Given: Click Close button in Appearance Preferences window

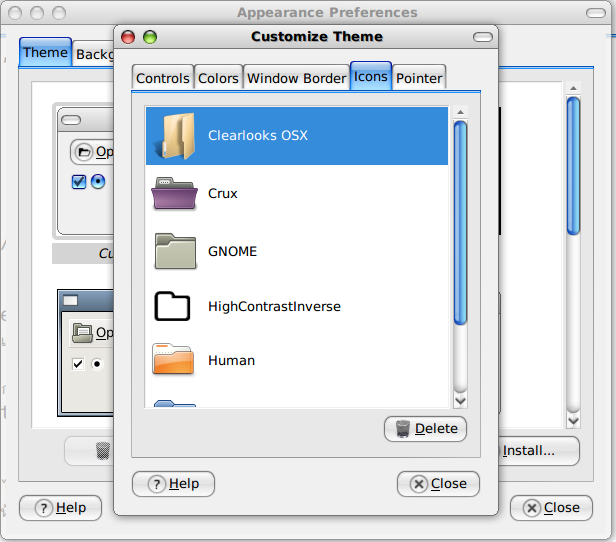Looking at the screenshot, I should (x=551, y=508).
